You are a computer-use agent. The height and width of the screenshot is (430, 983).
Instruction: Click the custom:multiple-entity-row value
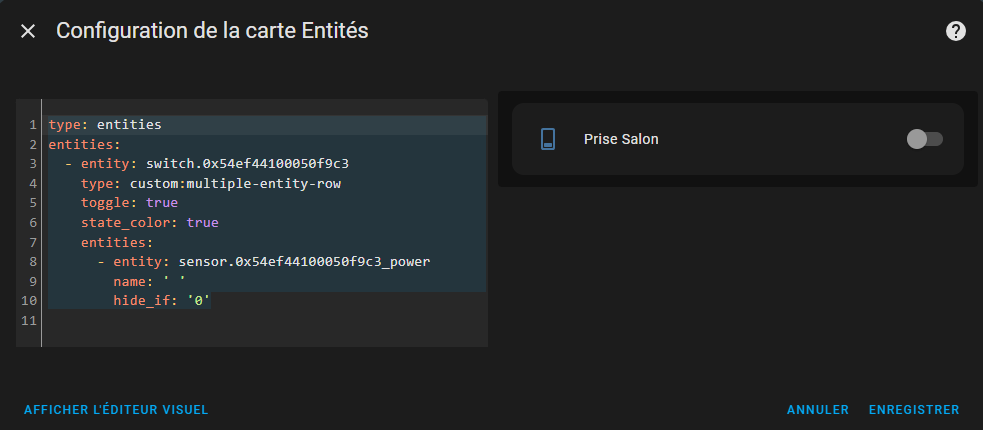click(x=242, y=183)
